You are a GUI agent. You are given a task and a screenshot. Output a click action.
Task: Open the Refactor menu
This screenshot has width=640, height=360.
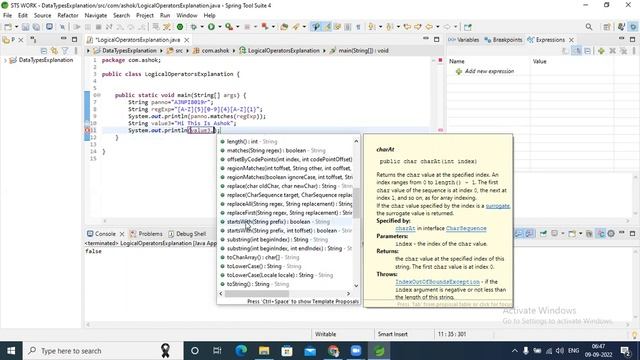click(x=68, y=16)
